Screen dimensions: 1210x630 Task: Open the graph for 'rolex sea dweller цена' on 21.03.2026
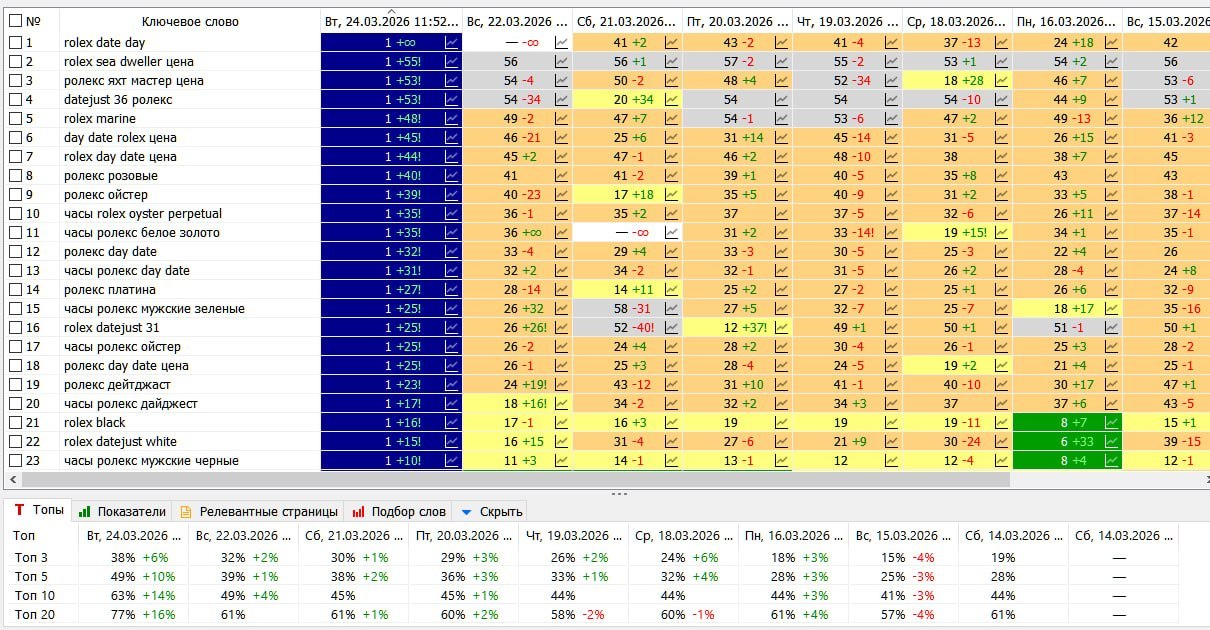[672, 62]
